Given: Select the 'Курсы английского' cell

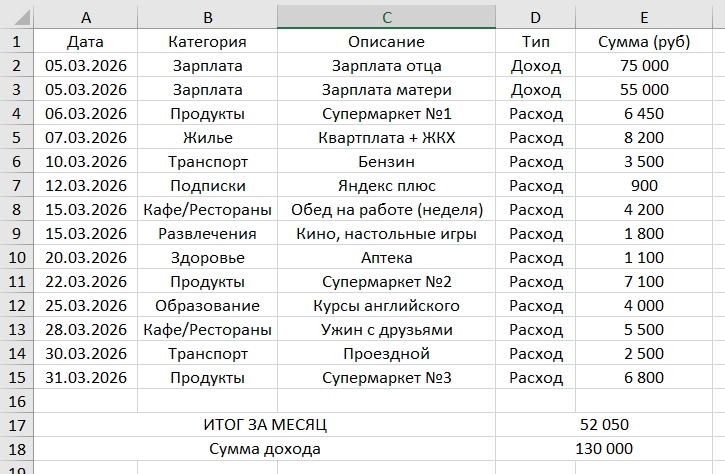Looking at the screenshot, I should click(386, 306).
